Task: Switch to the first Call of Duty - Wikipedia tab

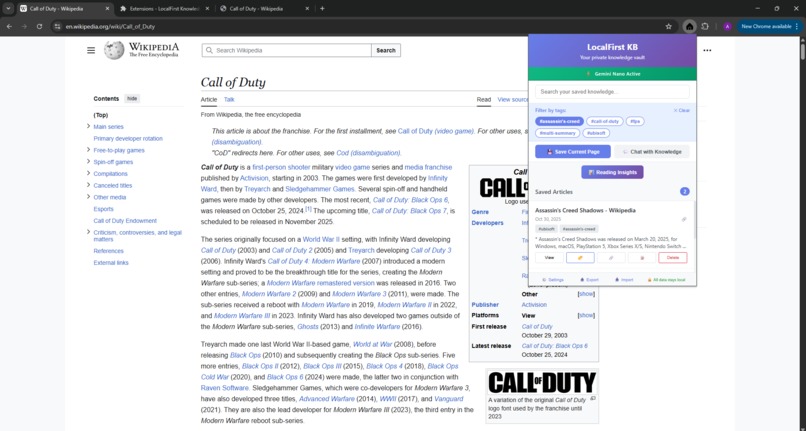Action: (x=64, y=8)
